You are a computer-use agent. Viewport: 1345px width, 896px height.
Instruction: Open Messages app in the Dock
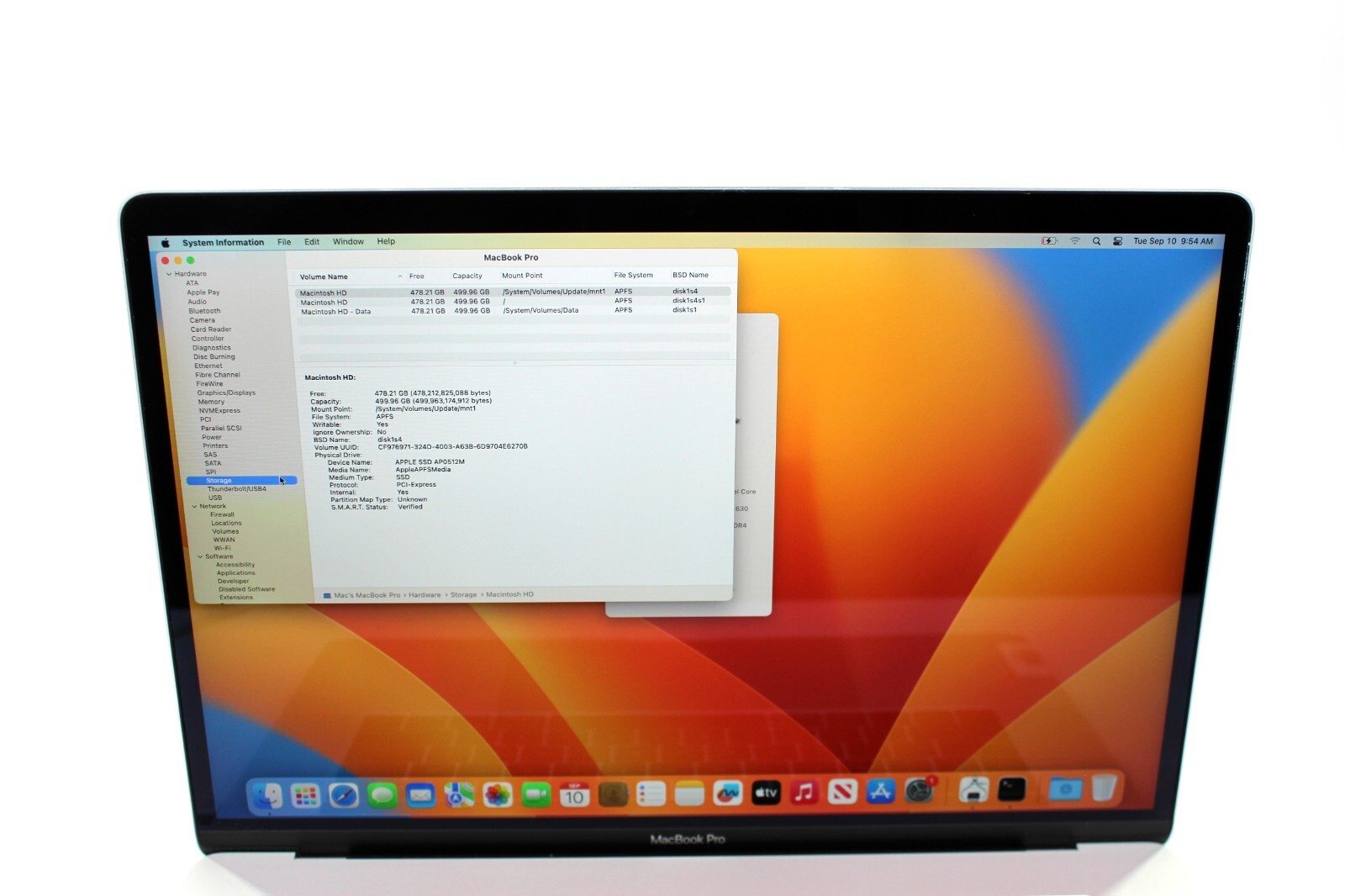(x=382, y=794)
